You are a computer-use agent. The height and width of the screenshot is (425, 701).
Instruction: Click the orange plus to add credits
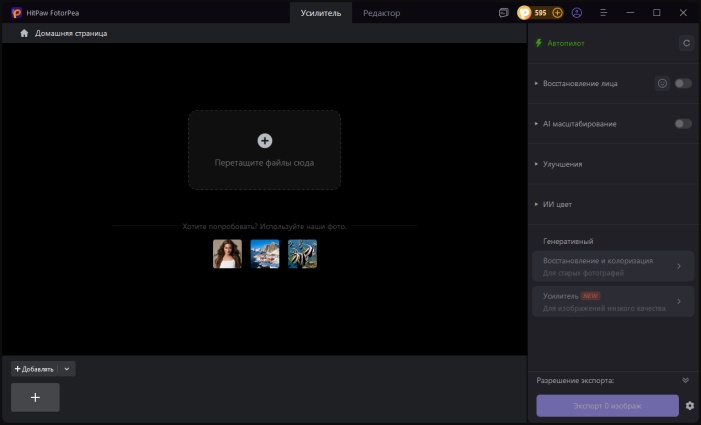click(557, 13)
